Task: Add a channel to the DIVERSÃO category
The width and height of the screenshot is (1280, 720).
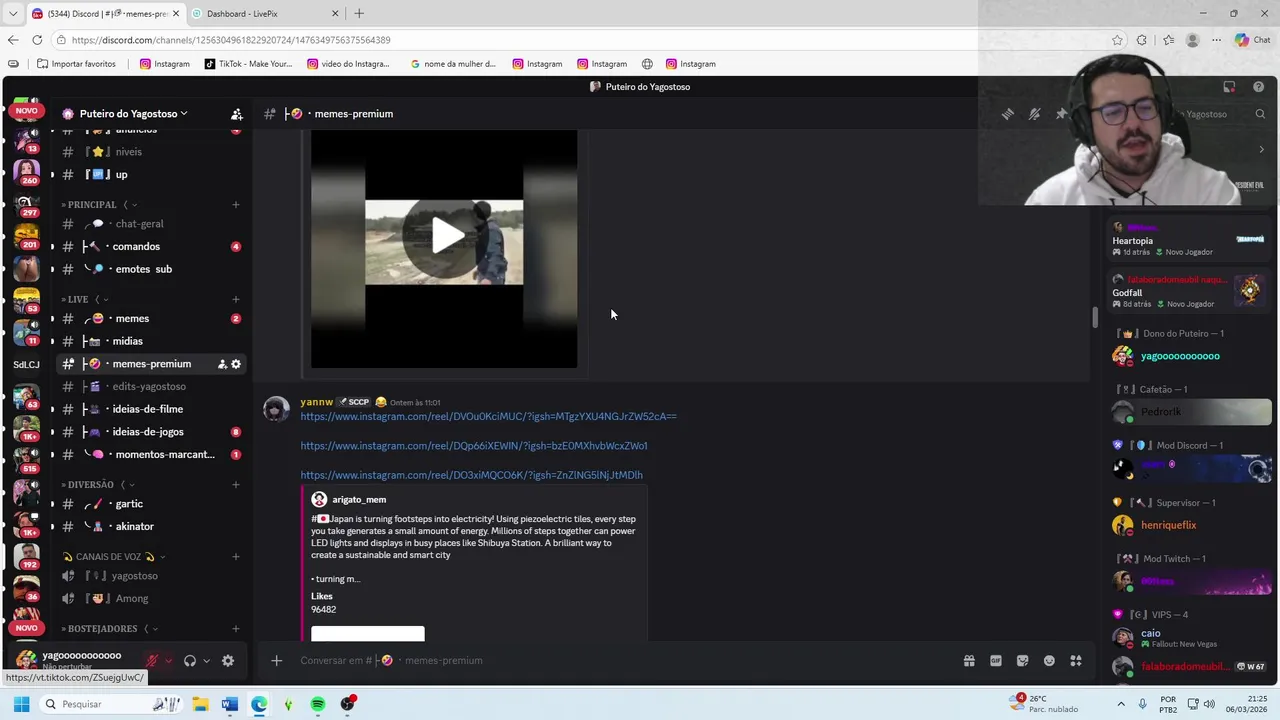Action: pos(236,484)
